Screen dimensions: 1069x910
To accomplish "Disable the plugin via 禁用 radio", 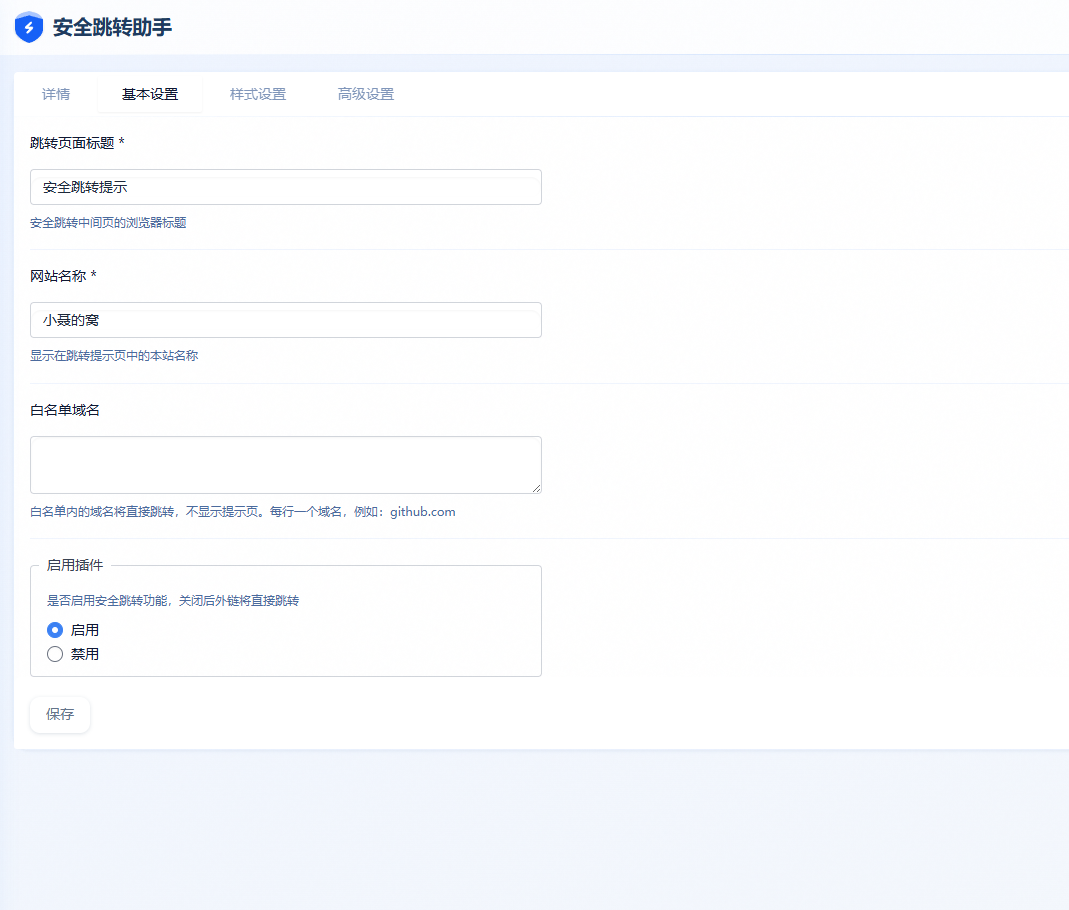I will click(x=55, y=653).
